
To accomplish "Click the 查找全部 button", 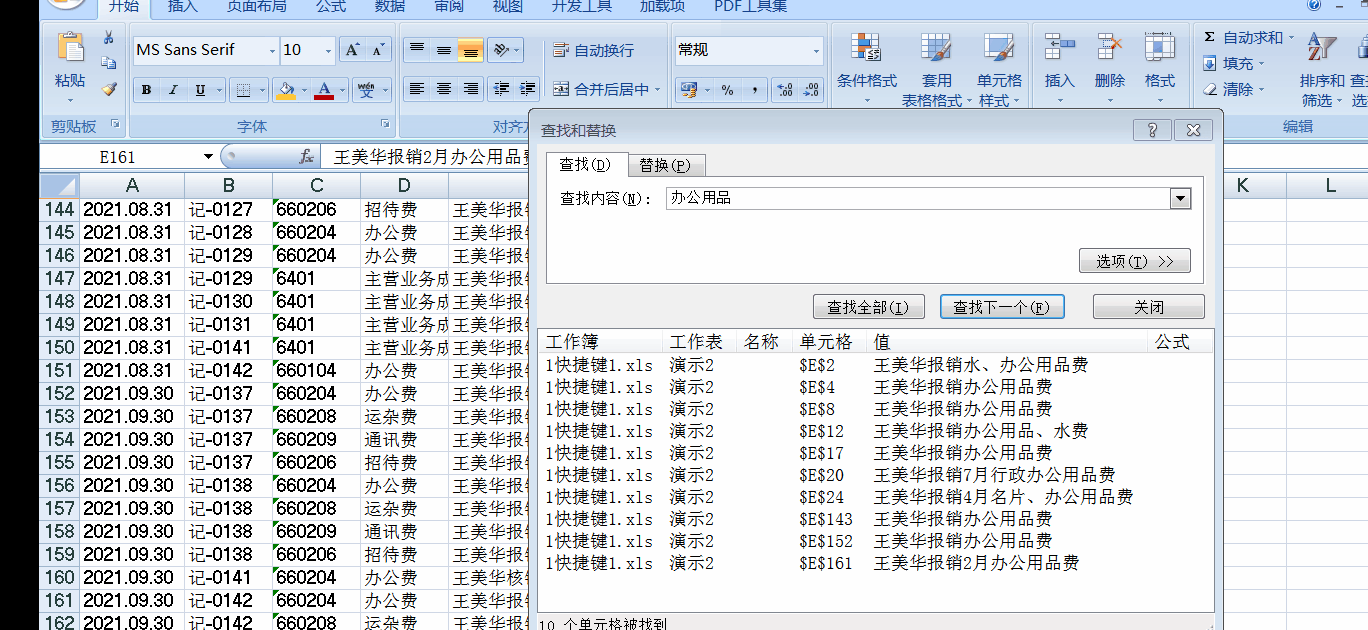I will click(869, 306).
